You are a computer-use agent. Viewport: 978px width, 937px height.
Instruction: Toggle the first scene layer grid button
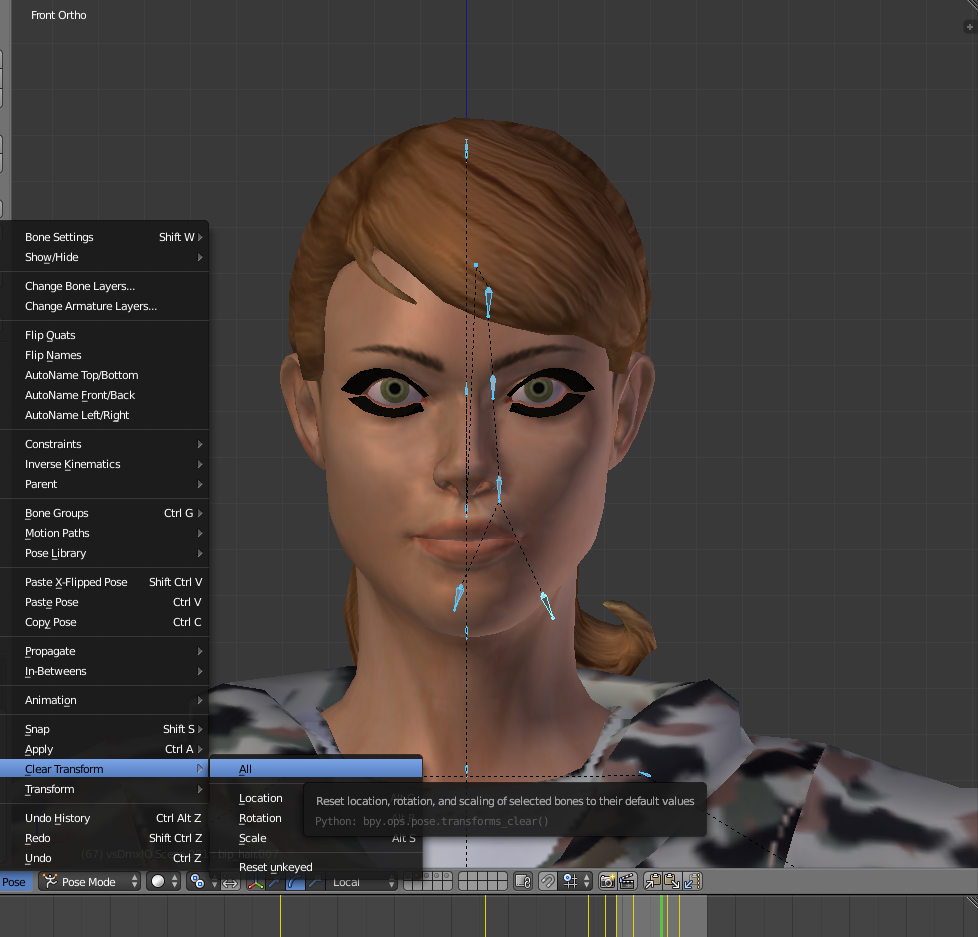464,876
